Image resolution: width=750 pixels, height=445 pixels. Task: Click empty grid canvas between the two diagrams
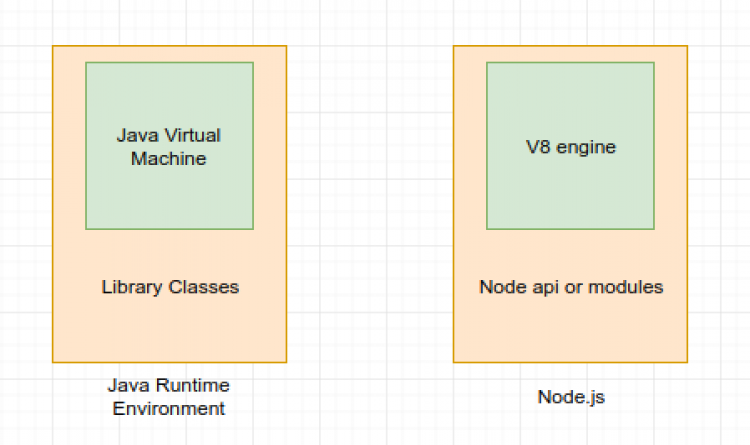coord(370,200)
